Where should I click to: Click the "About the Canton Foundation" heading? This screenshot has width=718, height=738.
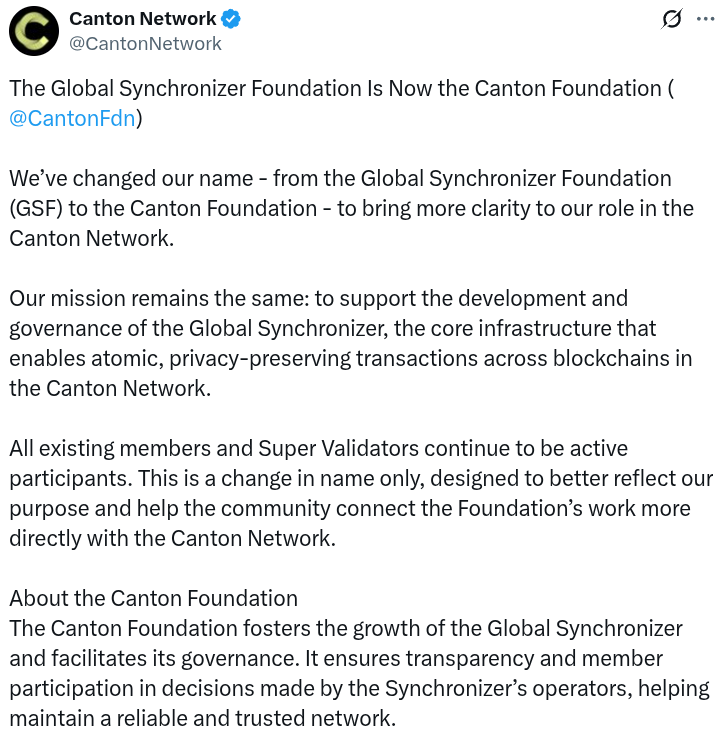(154, 598)
